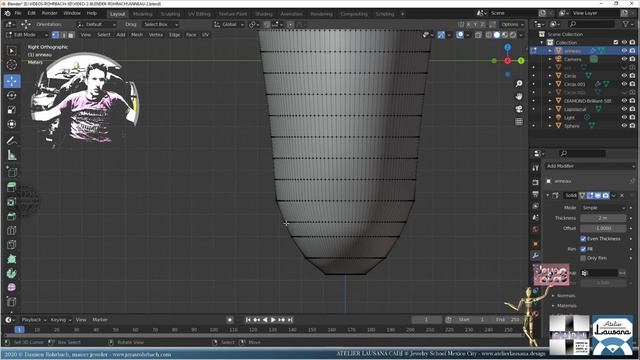Toggle Collection exclude checkbox in outliner
640x360 pixels.
[x=616, y=42]
